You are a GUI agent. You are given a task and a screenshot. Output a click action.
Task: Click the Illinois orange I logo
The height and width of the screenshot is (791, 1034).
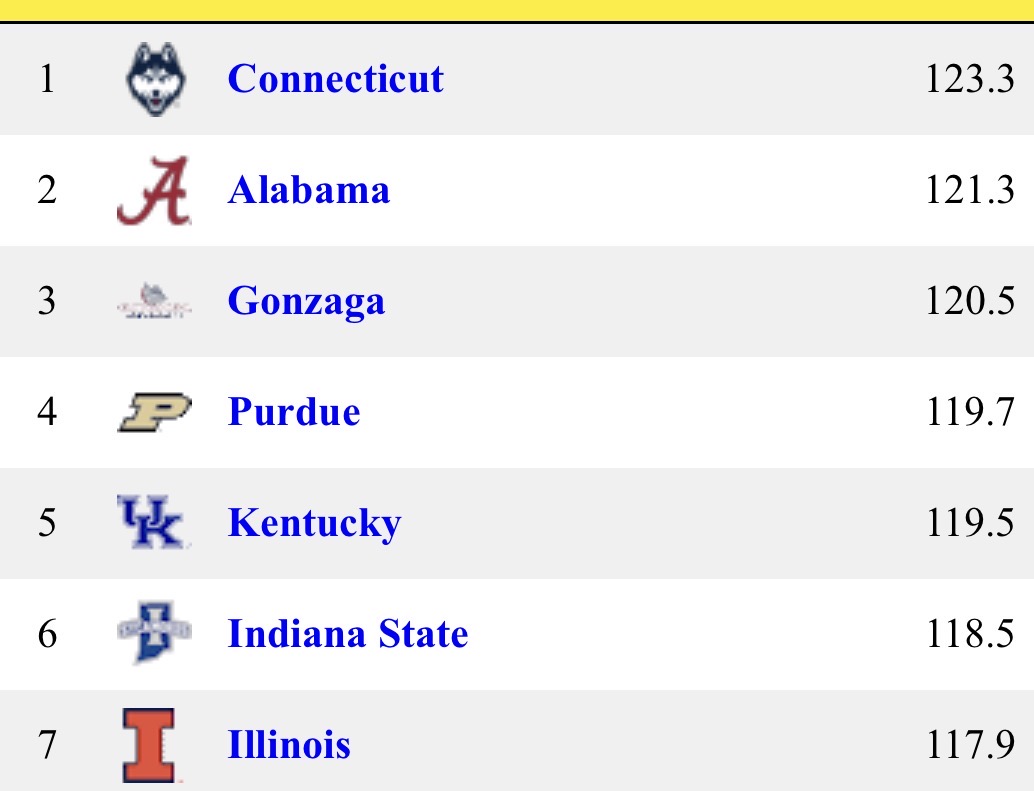(x=151, y=745)
